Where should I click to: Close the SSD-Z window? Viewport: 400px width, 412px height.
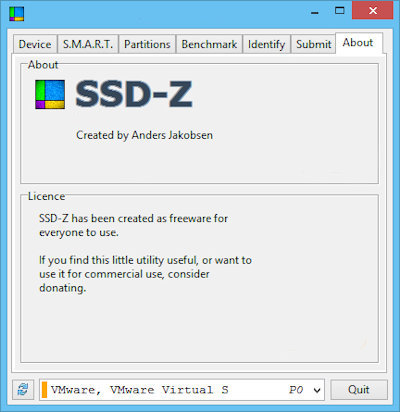point(373,11)
